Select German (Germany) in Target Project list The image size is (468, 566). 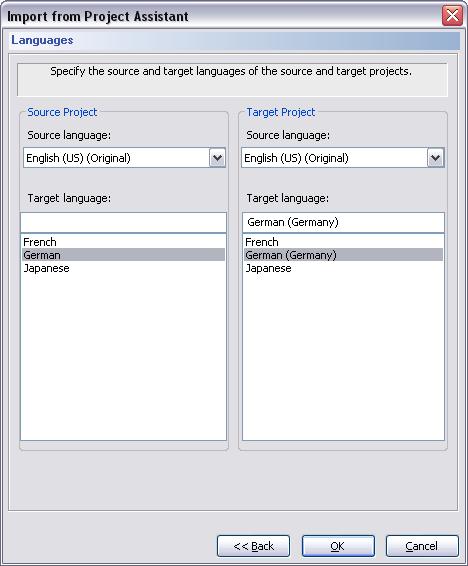(343, 255)
